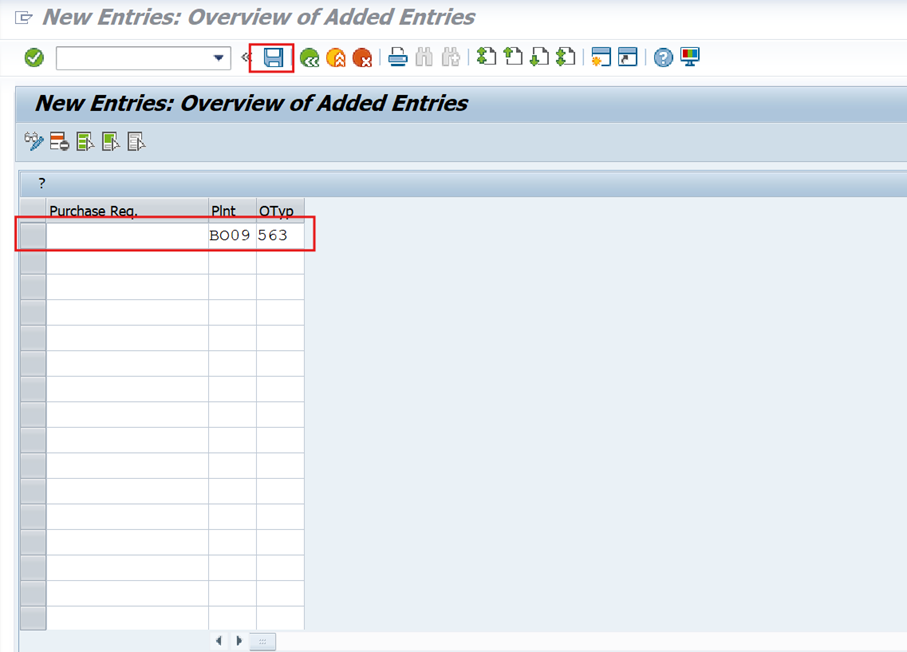907x652 pixels.
Task: Click the Customize Local Layout monitor icon
Action: click(690, 57)
